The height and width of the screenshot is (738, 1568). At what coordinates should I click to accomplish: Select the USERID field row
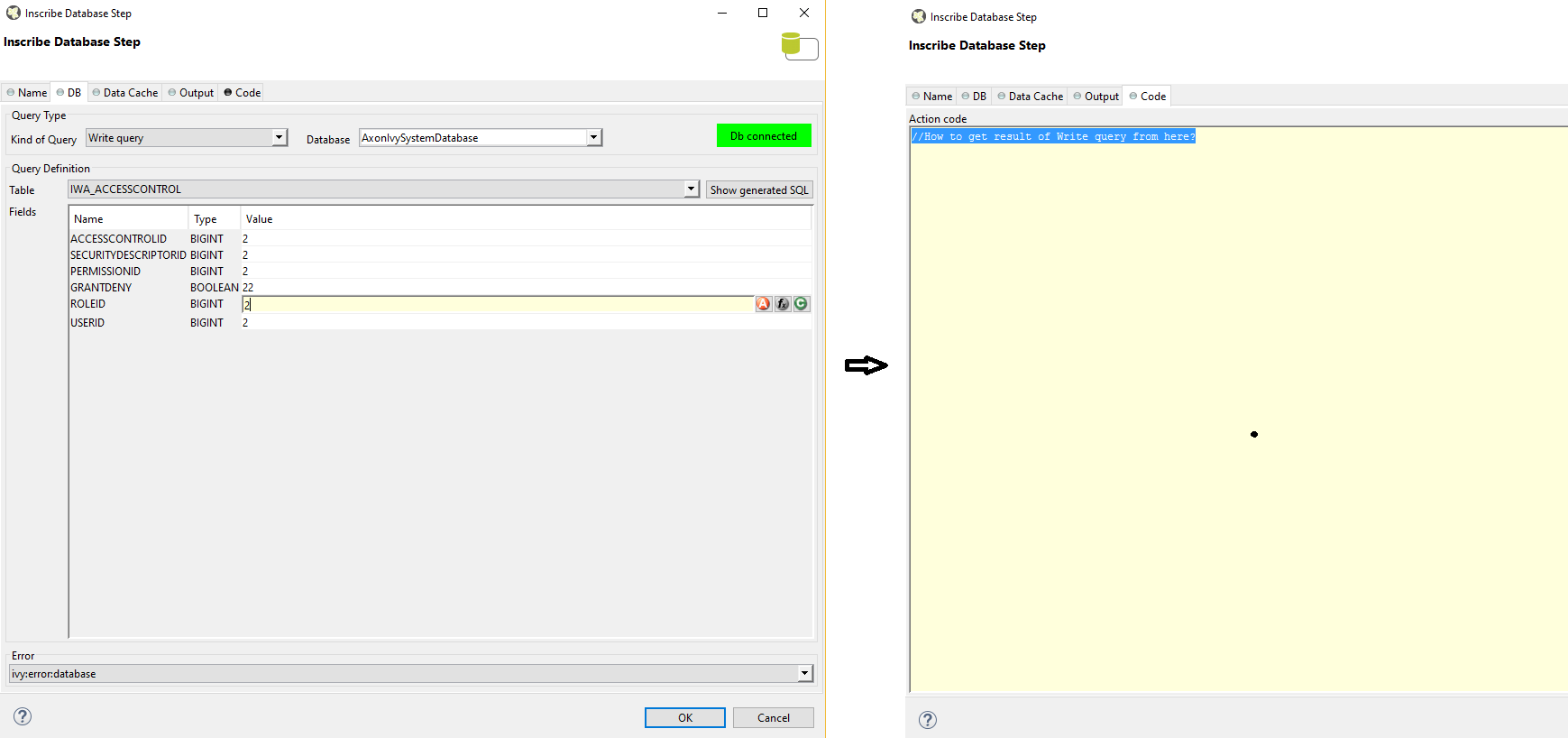440,323
